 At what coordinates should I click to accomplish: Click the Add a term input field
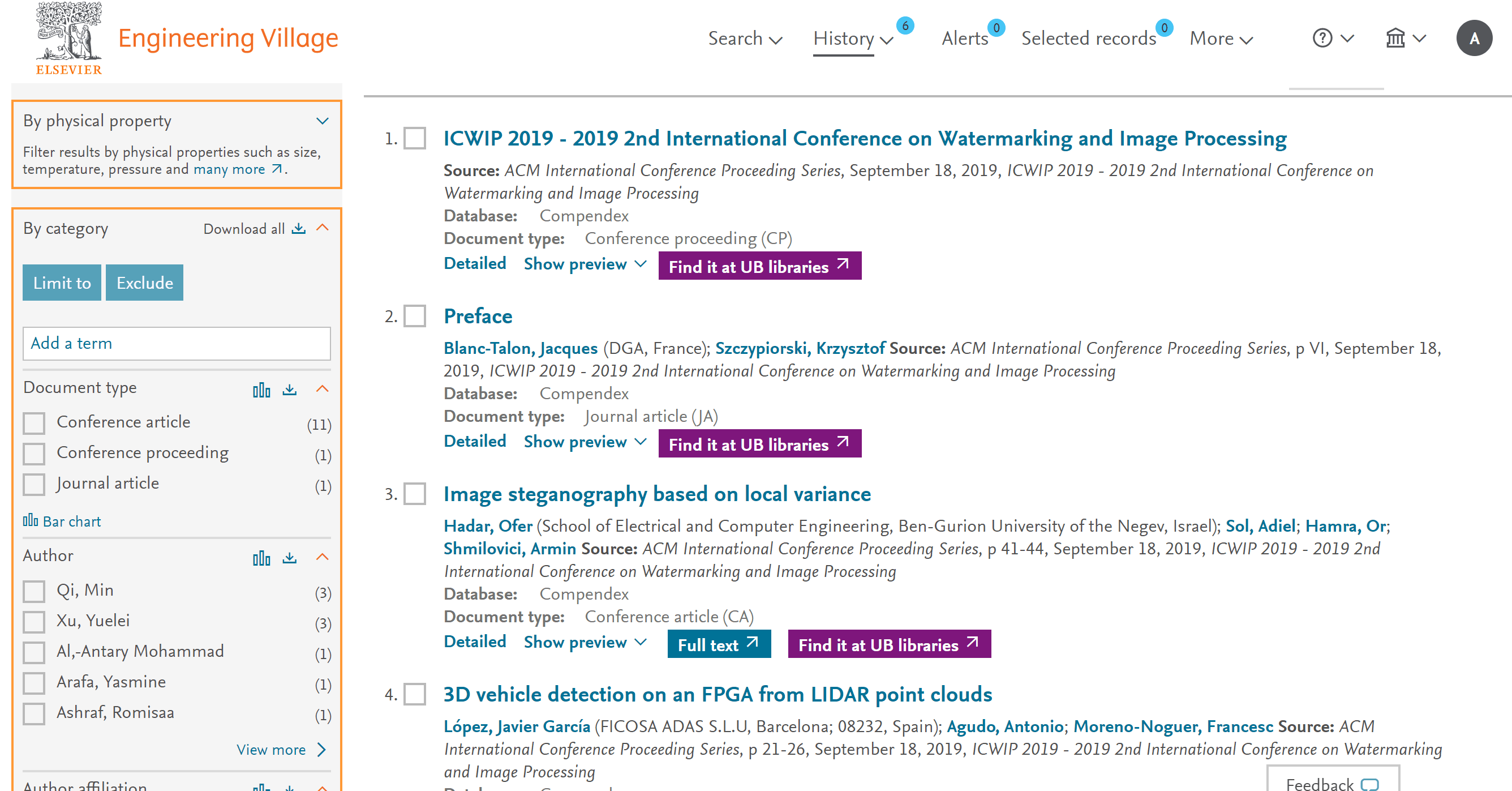click(177, 344)
